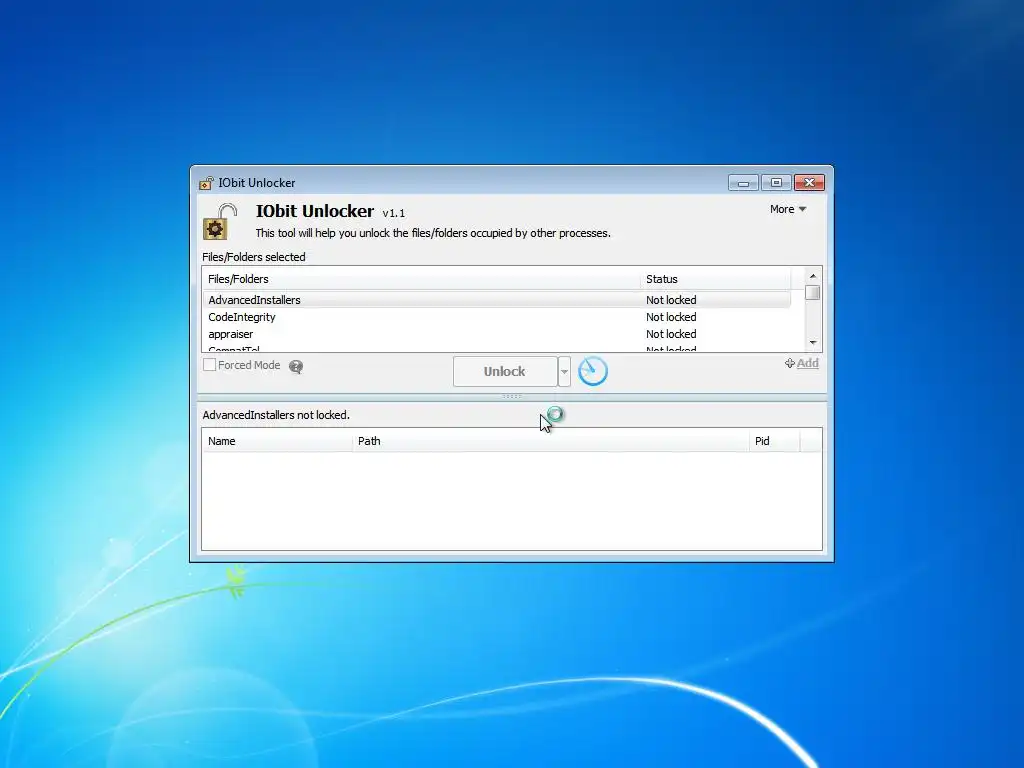Open the More menu
1024x768 pixels.
click(x=788, y=209)
